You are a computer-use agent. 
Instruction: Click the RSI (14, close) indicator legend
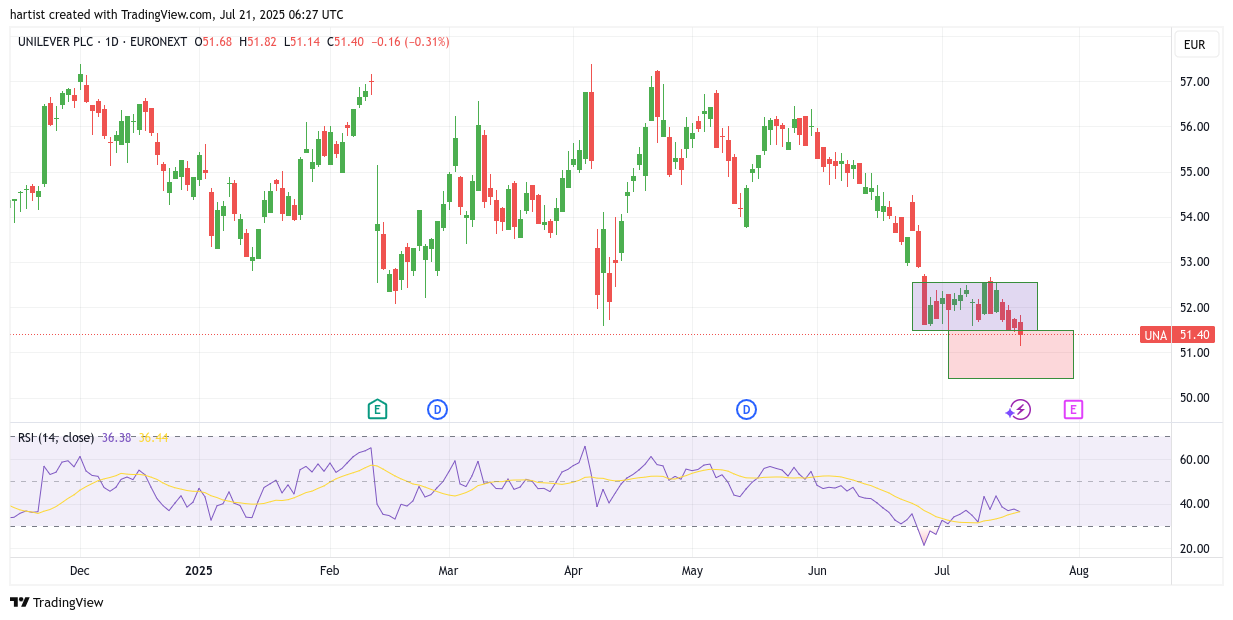(x=56, y=437)
